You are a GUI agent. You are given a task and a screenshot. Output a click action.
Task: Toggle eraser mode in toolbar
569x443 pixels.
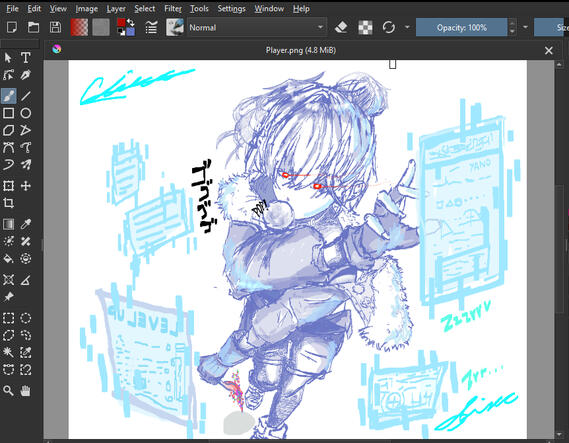click(x=341, y=28)
